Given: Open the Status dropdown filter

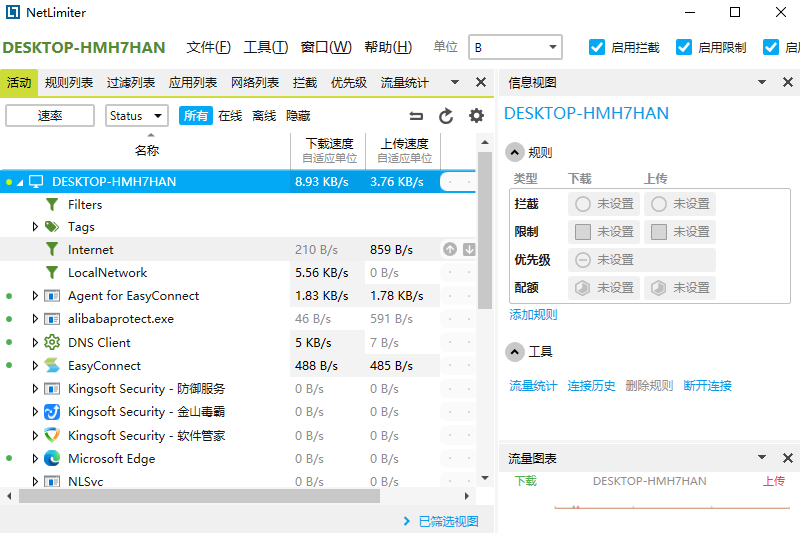Looking at the screenshot, I should pyautogui.click(x=136, y=116).
